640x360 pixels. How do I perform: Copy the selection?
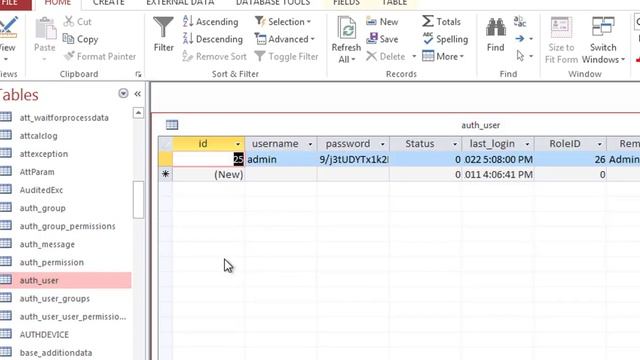coord(80,39)
